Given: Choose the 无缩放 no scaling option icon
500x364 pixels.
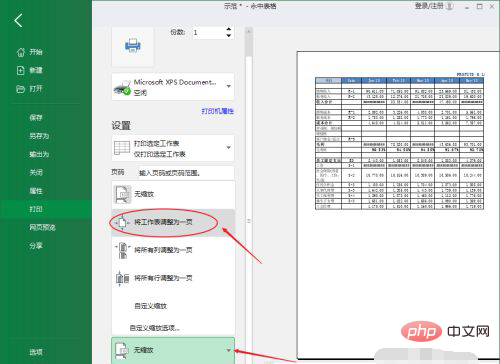Looking at the screenshot, I should click(x=122, y=194).
